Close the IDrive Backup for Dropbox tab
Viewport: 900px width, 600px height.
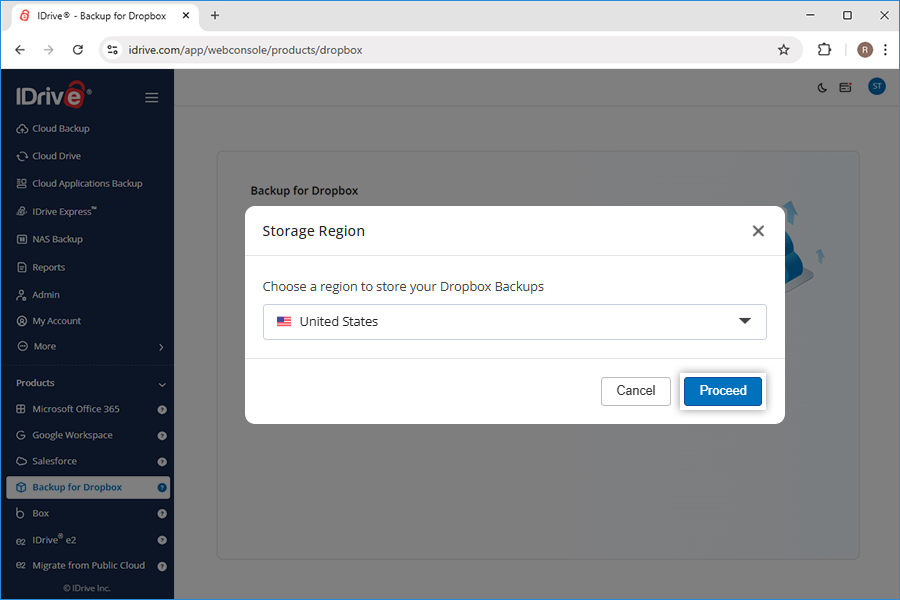click(186, 16)
